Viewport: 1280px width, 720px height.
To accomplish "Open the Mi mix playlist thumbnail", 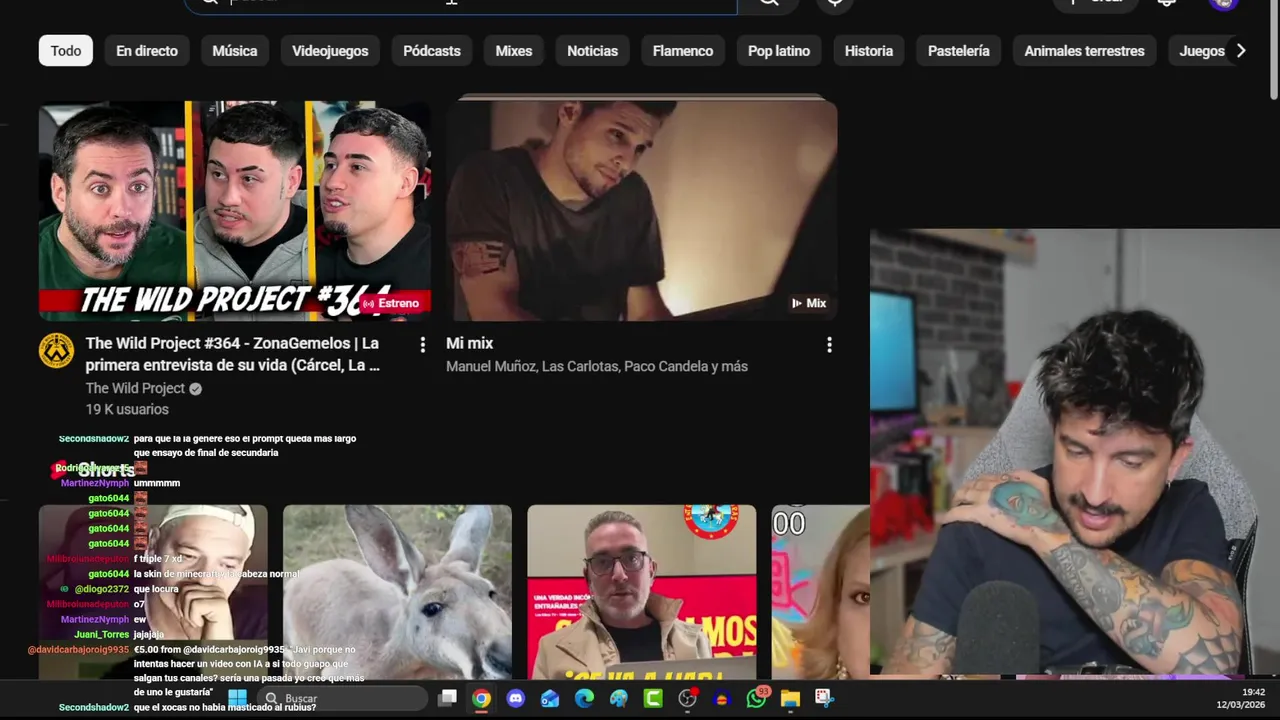I will tap(642, 210).
